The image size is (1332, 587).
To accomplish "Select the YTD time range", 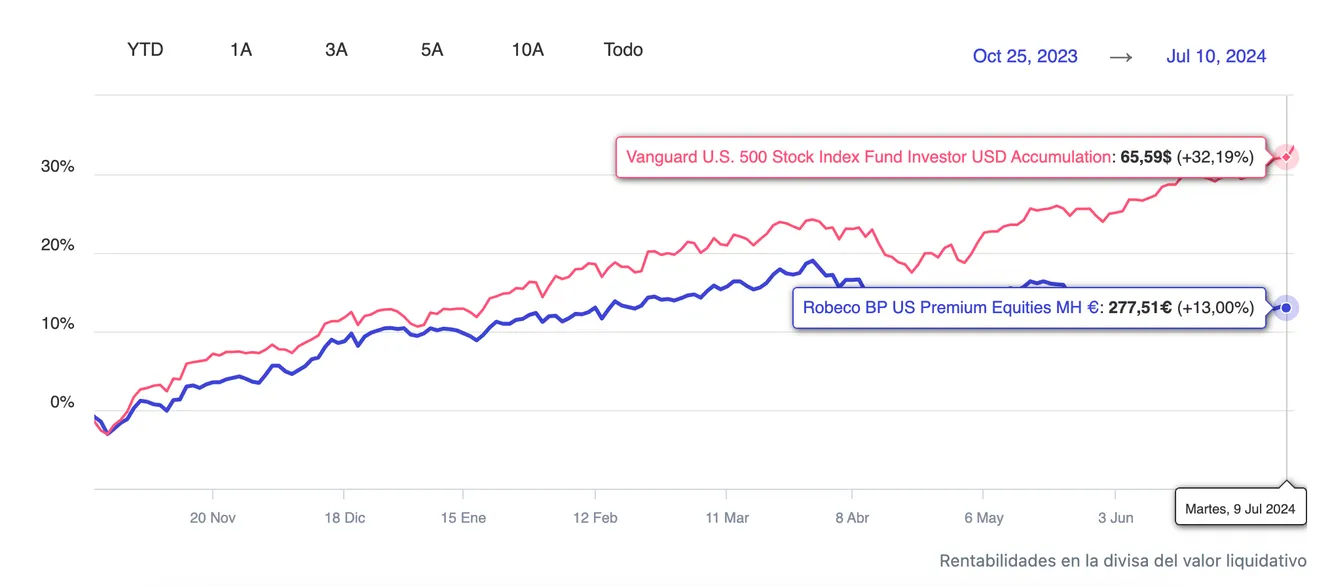I will [145, 50].
